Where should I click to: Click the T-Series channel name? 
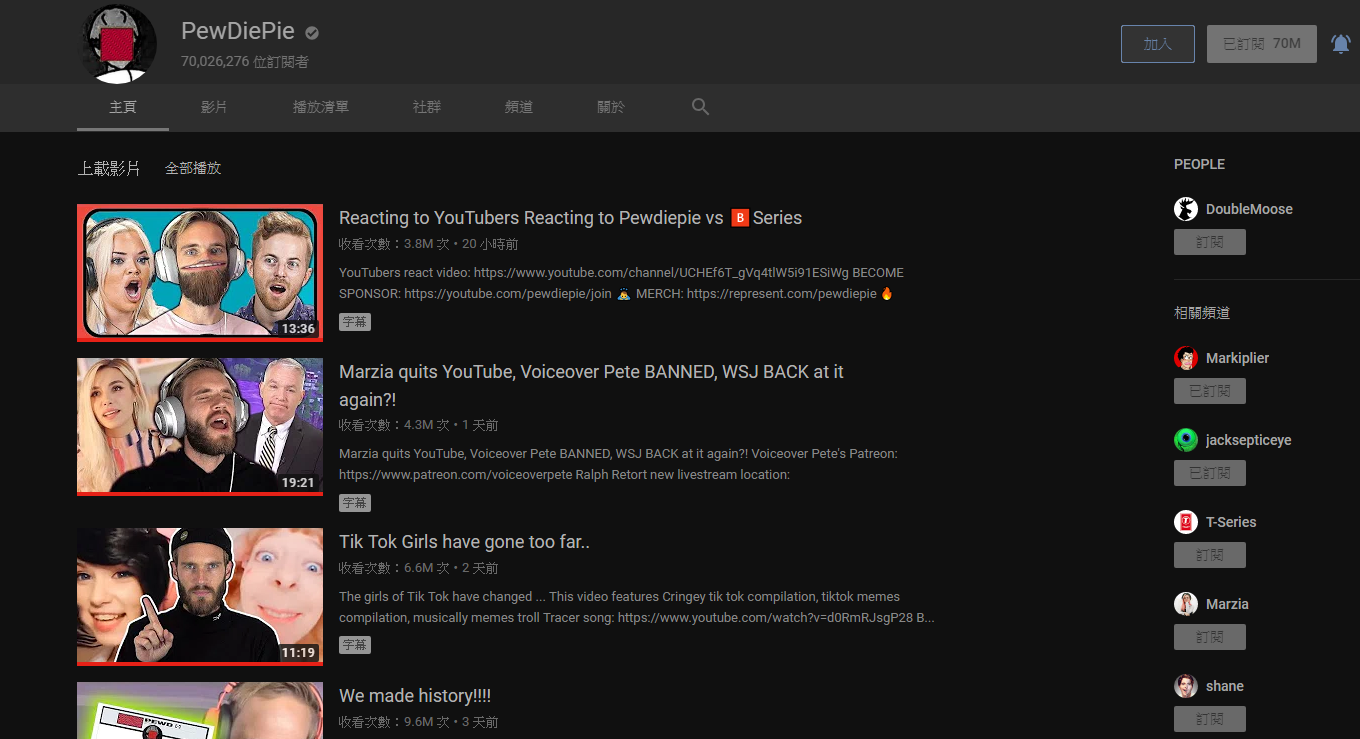pyautogui.click(x=1231, y=522)
